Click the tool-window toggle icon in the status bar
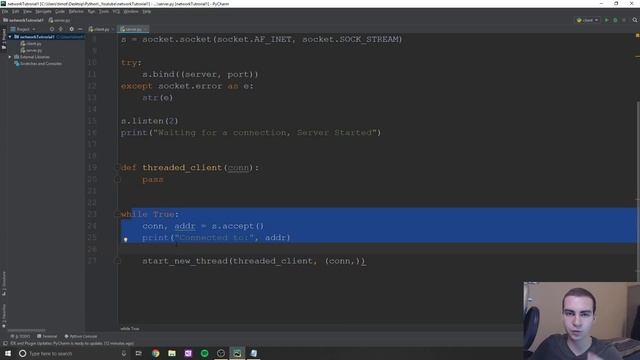640x360 pixels. tap(4, 344)
